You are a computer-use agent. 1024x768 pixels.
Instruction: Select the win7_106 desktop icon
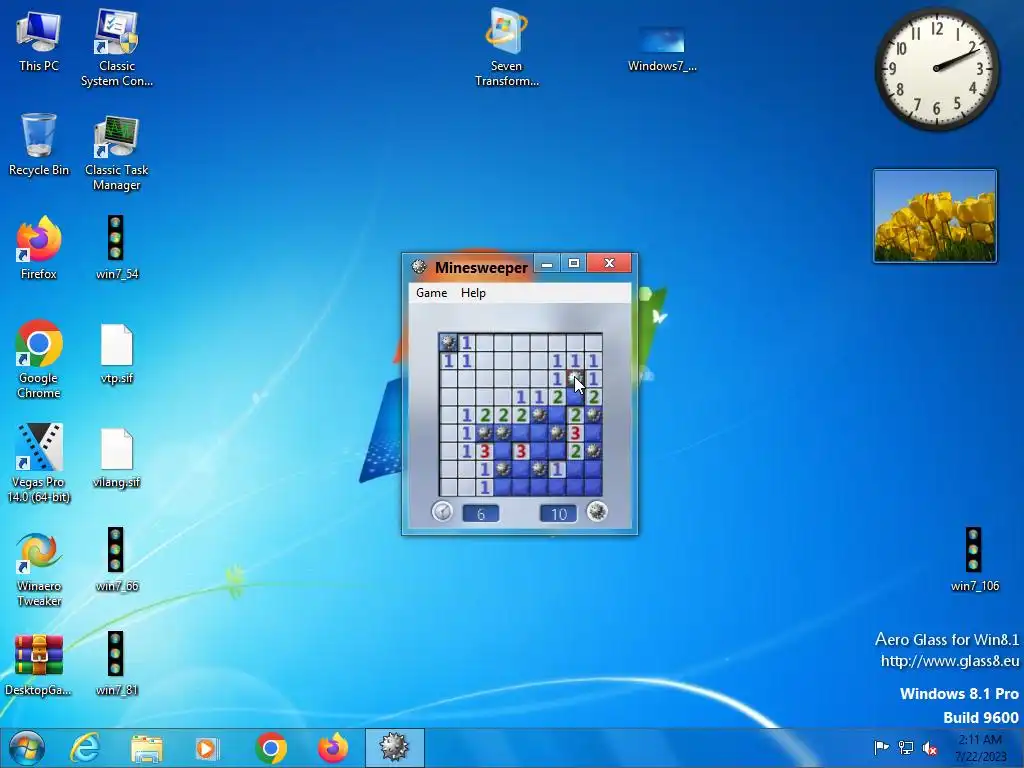(974, 560)
